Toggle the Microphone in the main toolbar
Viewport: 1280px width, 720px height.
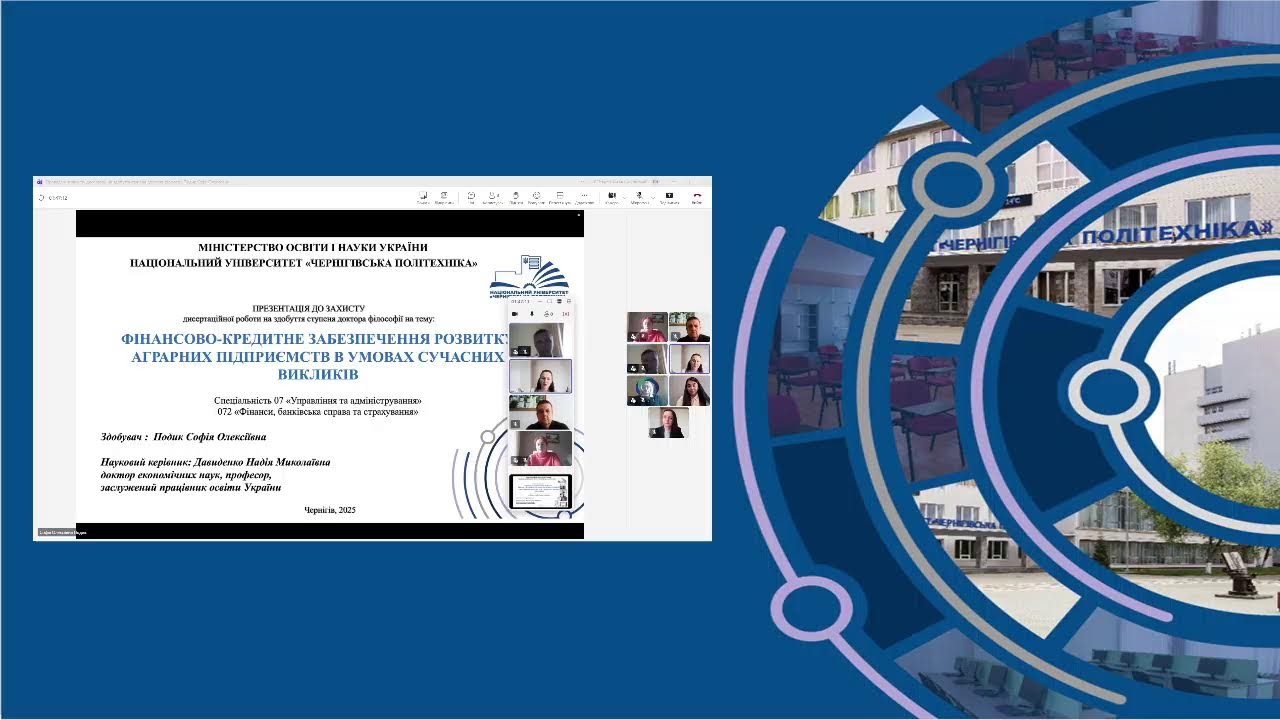pos(639,198)
